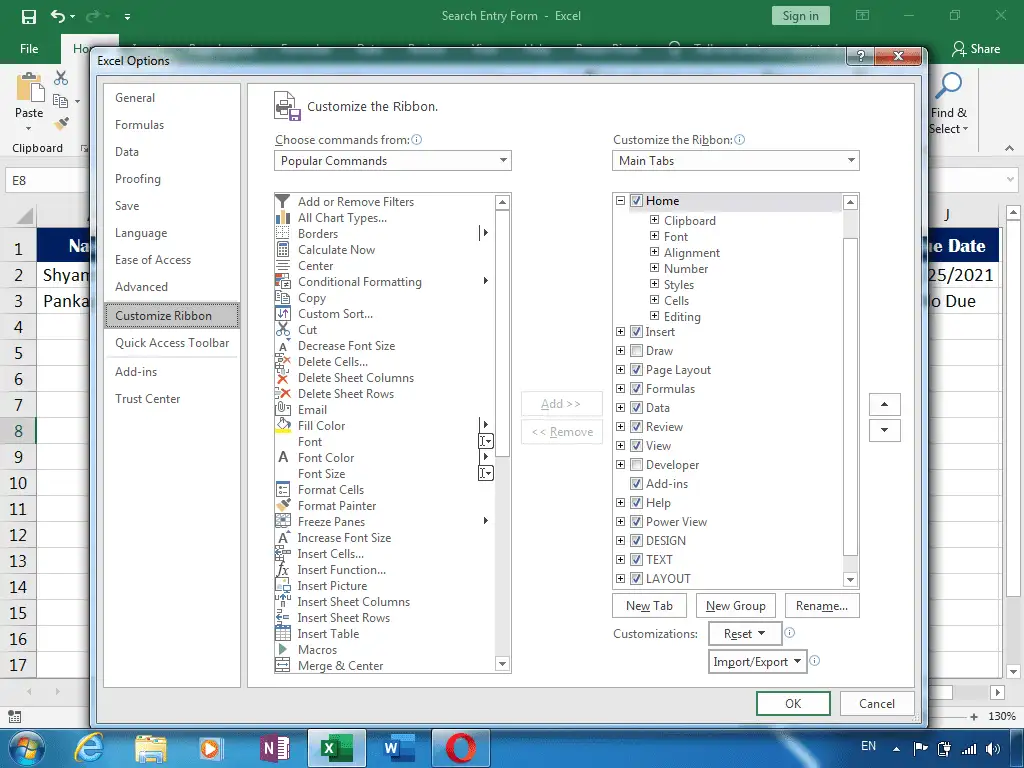The height and width of the screenshot is (768, 1024).
Task: Click the Custom Sort icon
Action: pyautogui.click(x=282, y=313)
